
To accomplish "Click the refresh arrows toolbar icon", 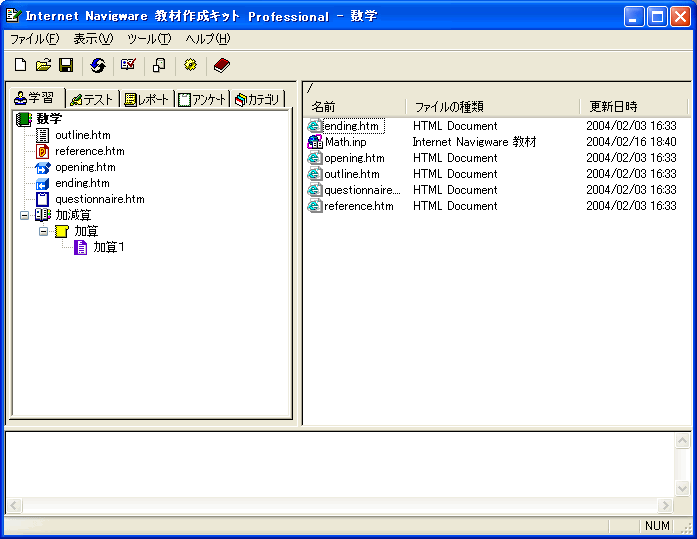I will [98, 65].
